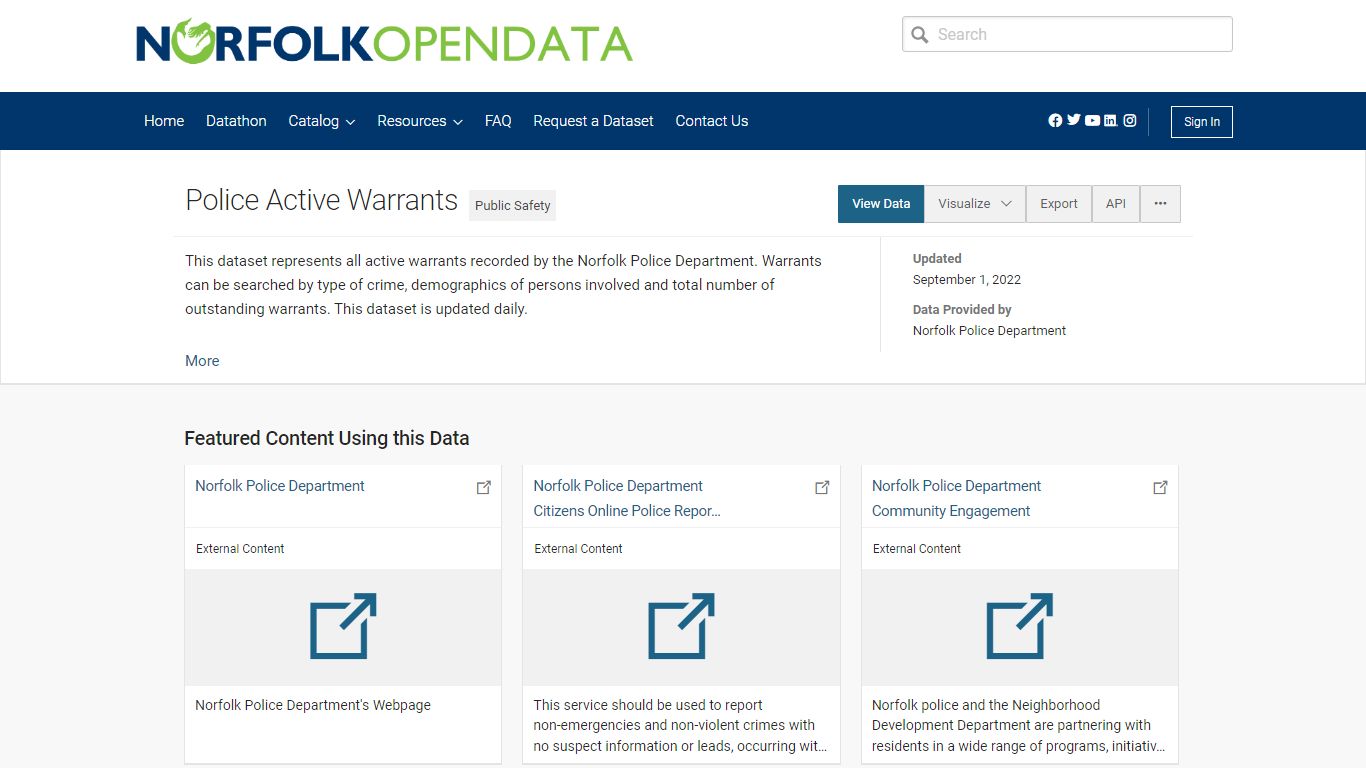Open external link icon on Citizens Online Police Report card
This screenshot has width=1366, height=768.
[x=822, y=487]
